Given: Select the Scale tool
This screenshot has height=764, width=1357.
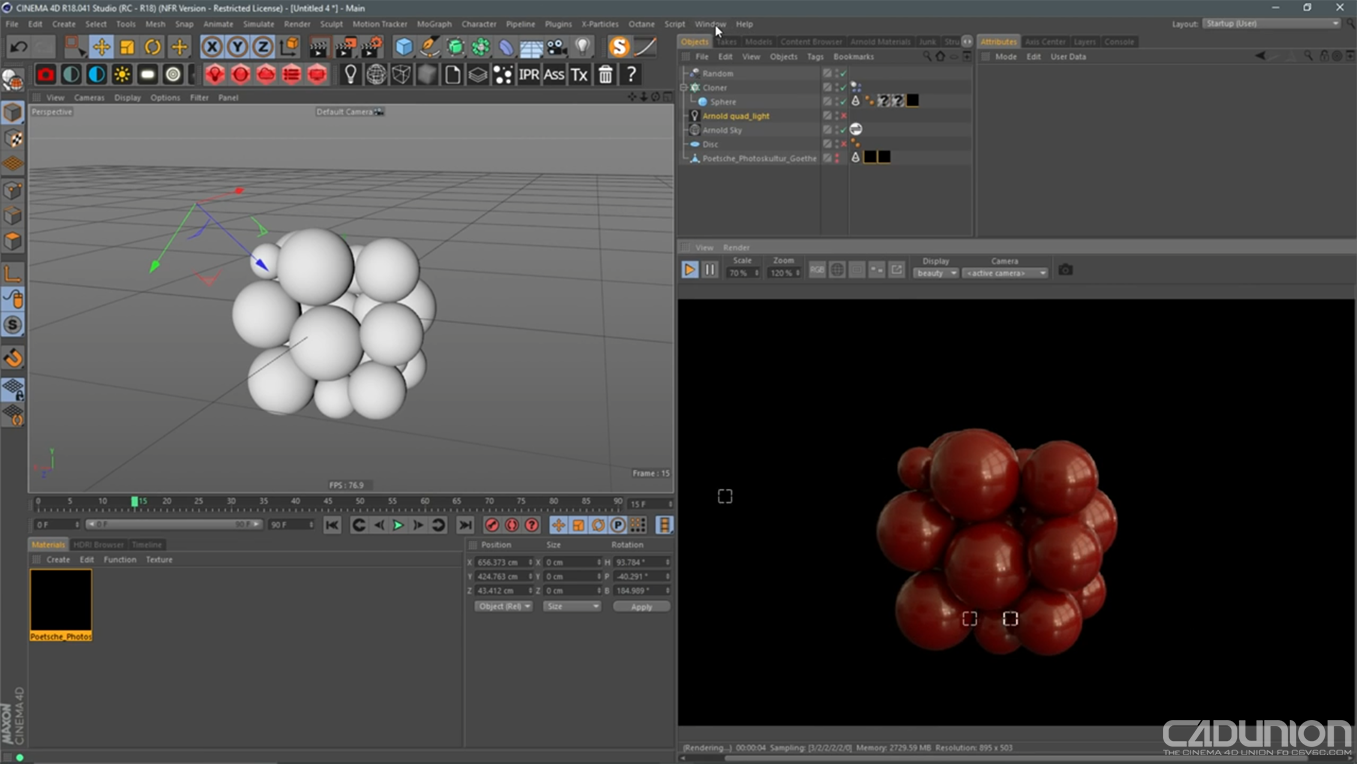Looking at the screenshot, I should click(127, 46).
